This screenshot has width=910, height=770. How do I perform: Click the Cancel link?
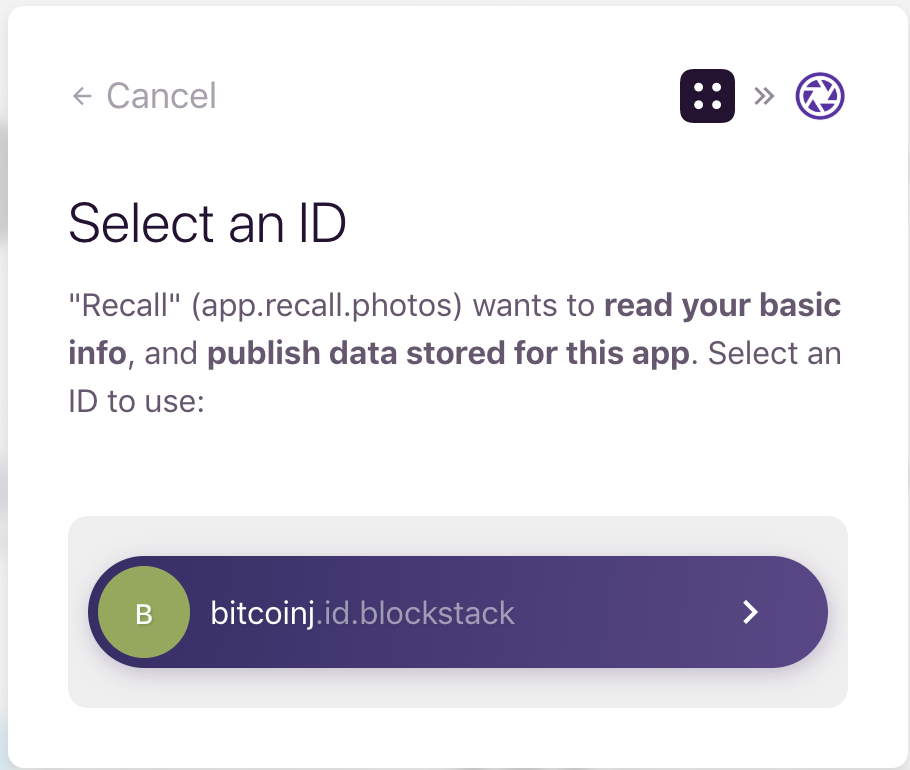tap(160, 96)
